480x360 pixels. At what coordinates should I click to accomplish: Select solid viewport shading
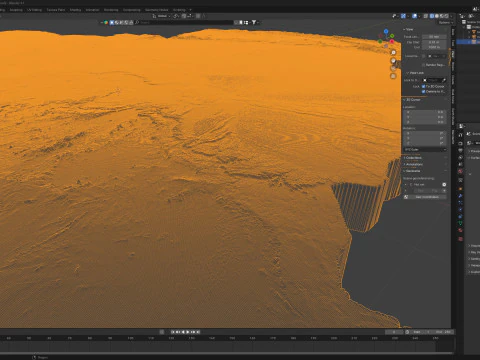tap(437, 16)
